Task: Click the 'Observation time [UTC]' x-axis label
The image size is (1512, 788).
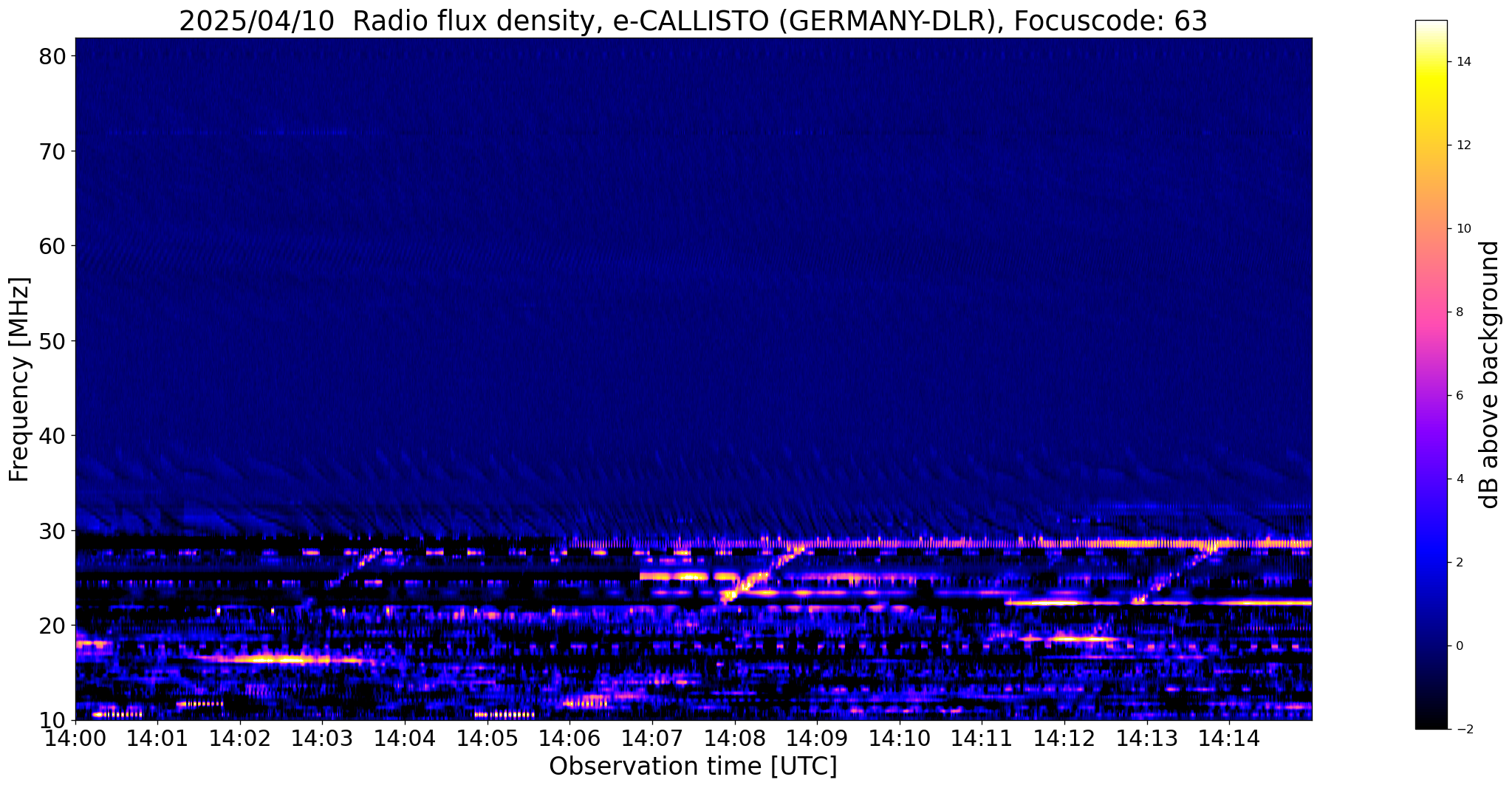Action: point(693,767)
